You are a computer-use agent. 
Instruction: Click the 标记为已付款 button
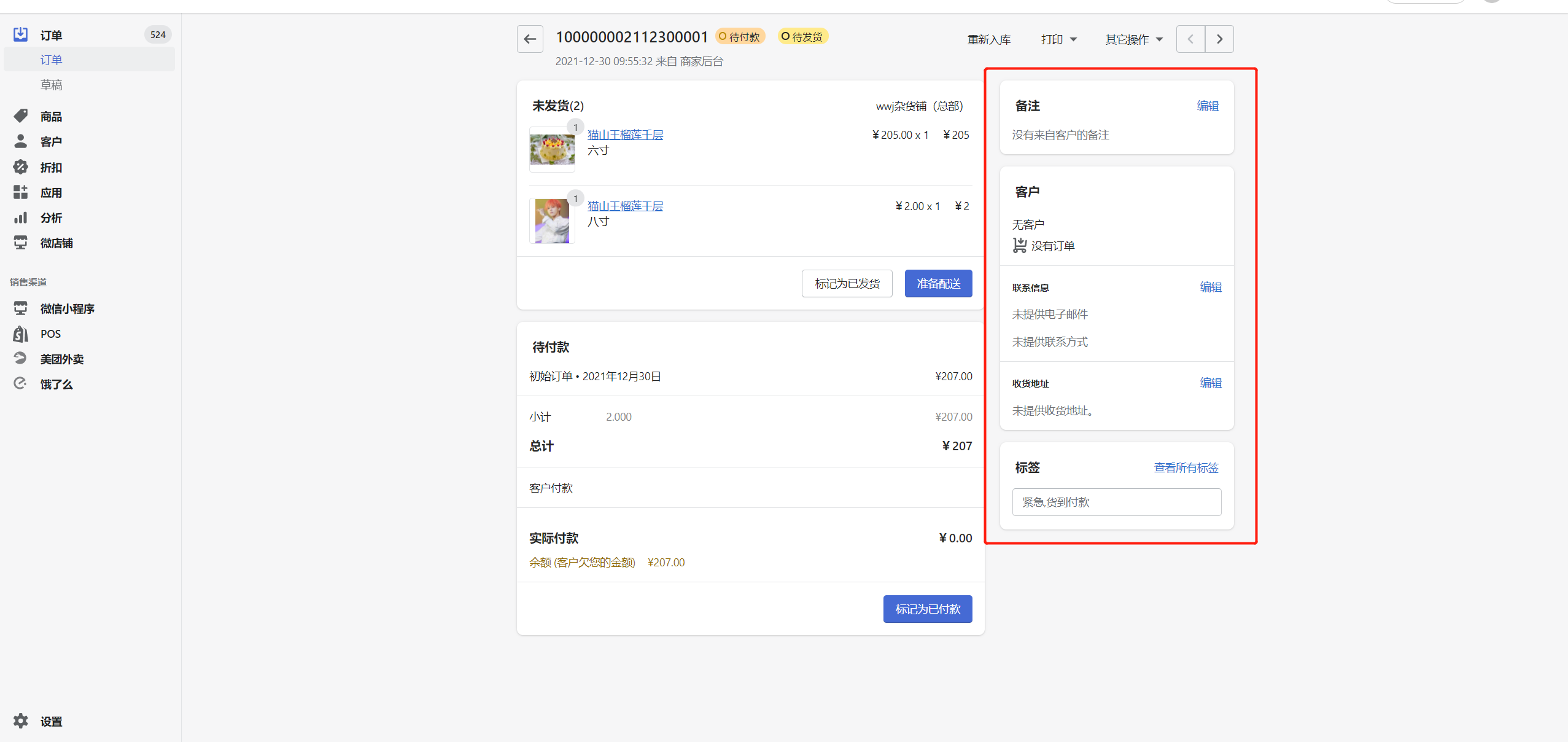[927, 609]
